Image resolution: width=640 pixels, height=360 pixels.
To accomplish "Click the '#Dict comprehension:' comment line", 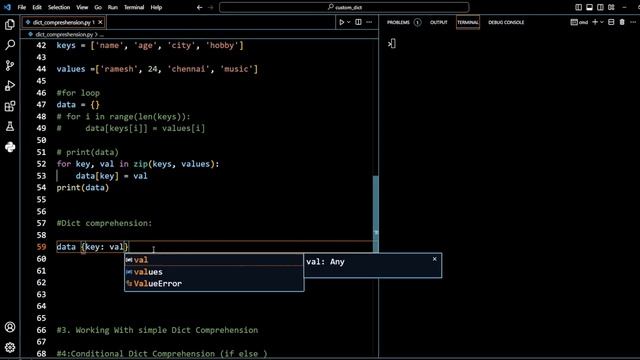I will [x=104, y=223].
